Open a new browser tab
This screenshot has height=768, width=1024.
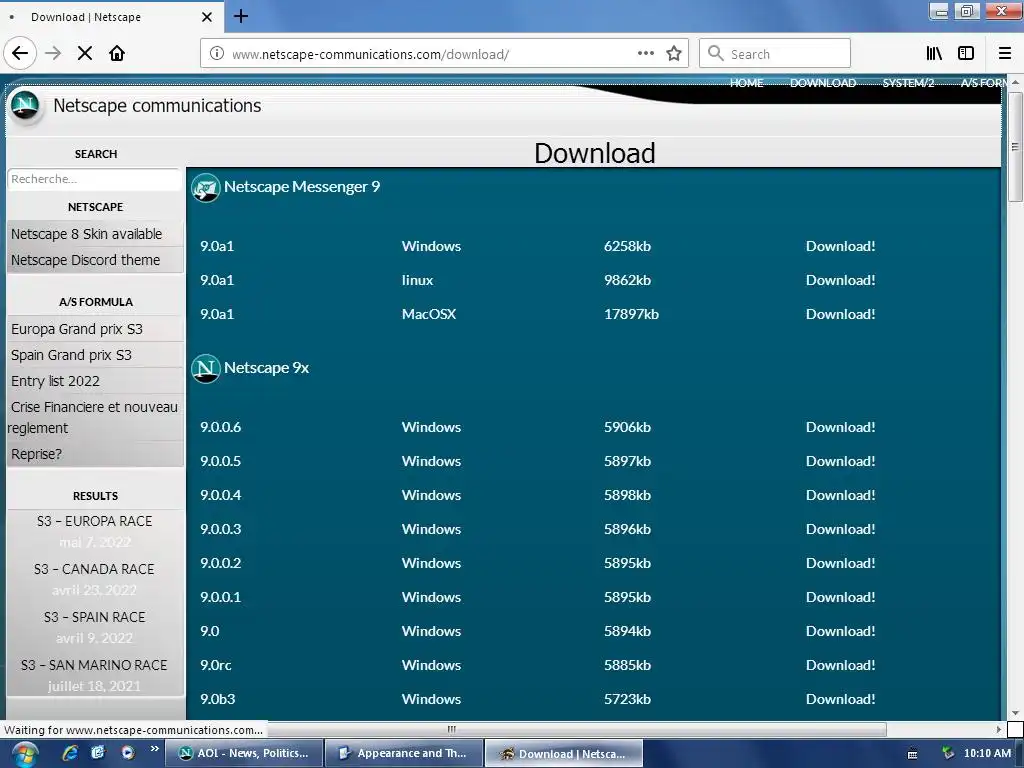point(241,16)
